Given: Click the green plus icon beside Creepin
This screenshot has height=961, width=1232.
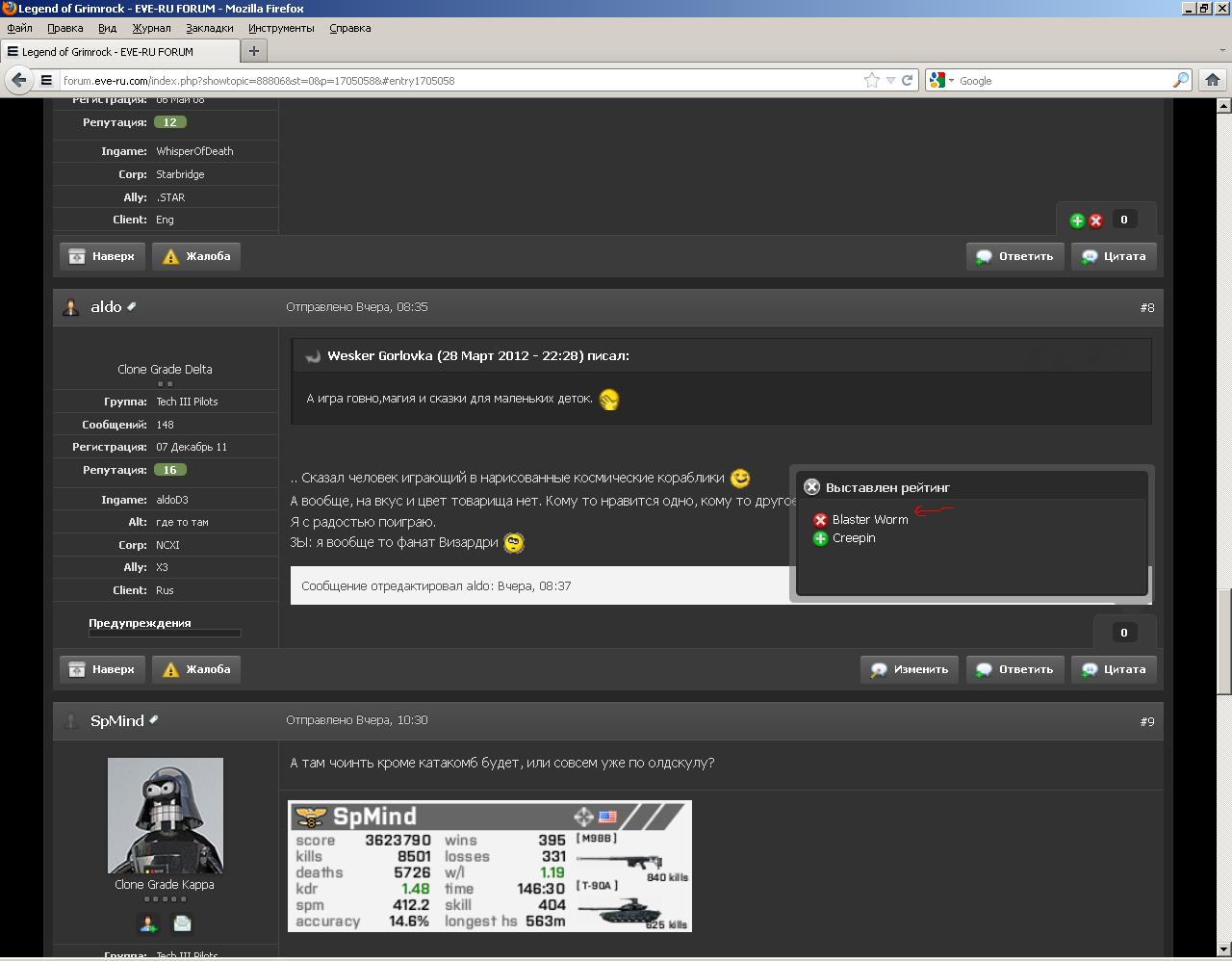Looking at the screenshot, I should (x=820, y=538).
